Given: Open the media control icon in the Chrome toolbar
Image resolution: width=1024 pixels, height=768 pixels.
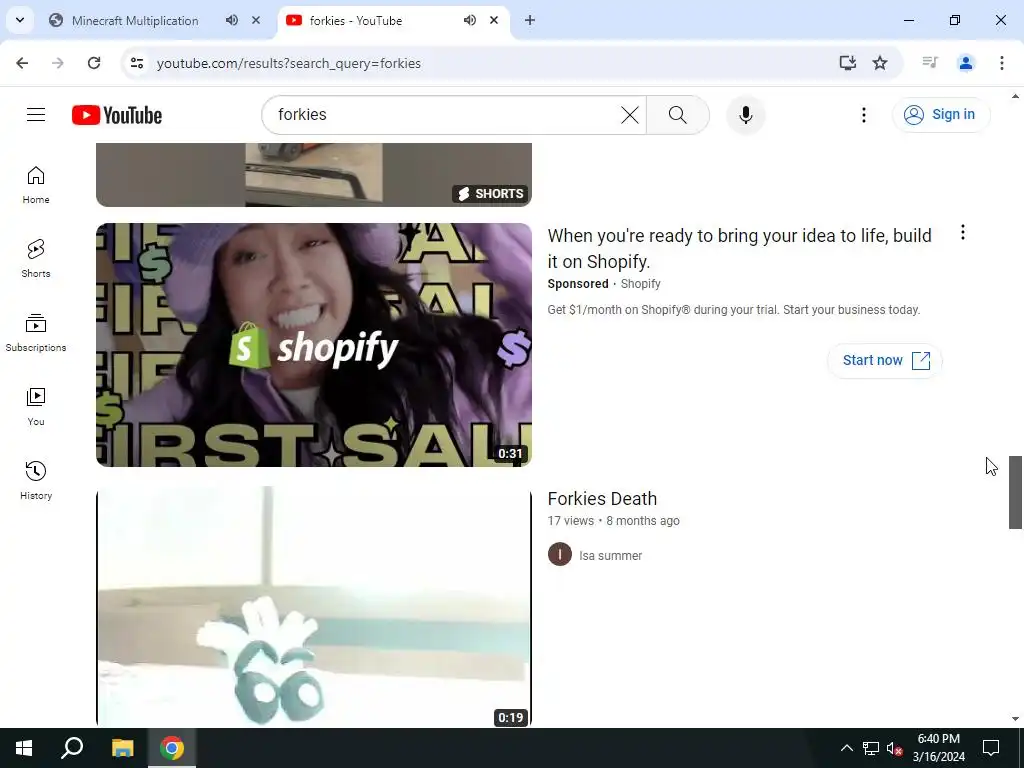Looking at the screenshot, I should tap(930, 63).
